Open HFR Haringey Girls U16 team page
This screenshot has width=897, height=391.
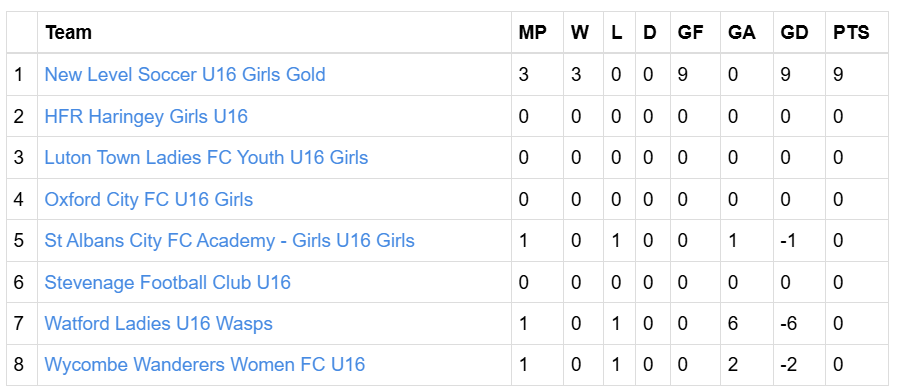point(146,116)
